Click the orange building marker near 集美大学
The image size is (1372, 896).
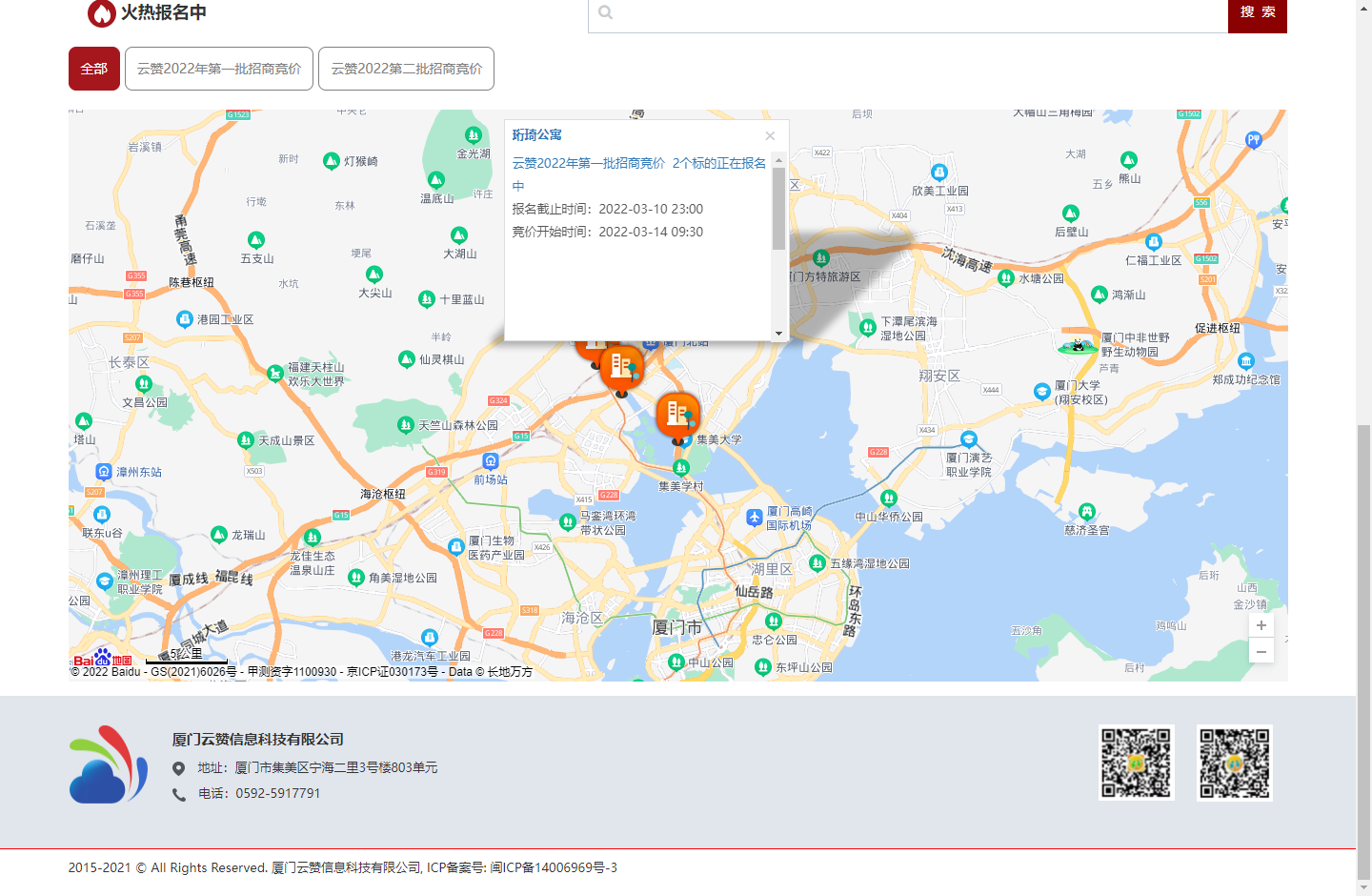678,415
